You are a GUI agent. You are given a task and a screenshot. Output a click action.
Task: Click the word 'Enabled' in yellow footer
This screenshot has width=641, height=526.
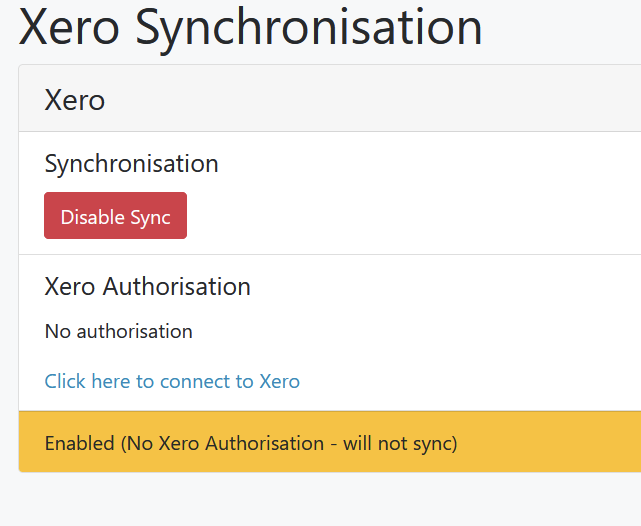click(80, 443)
